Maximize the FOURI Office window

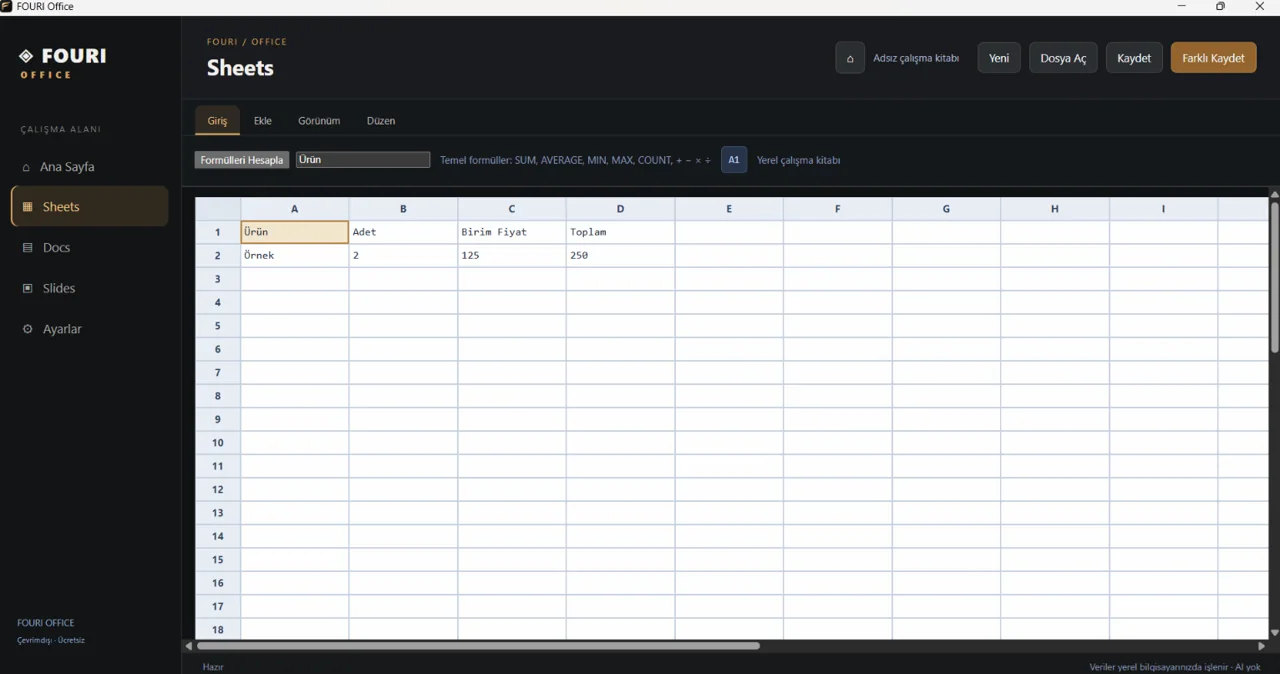tap(1220, 7)
